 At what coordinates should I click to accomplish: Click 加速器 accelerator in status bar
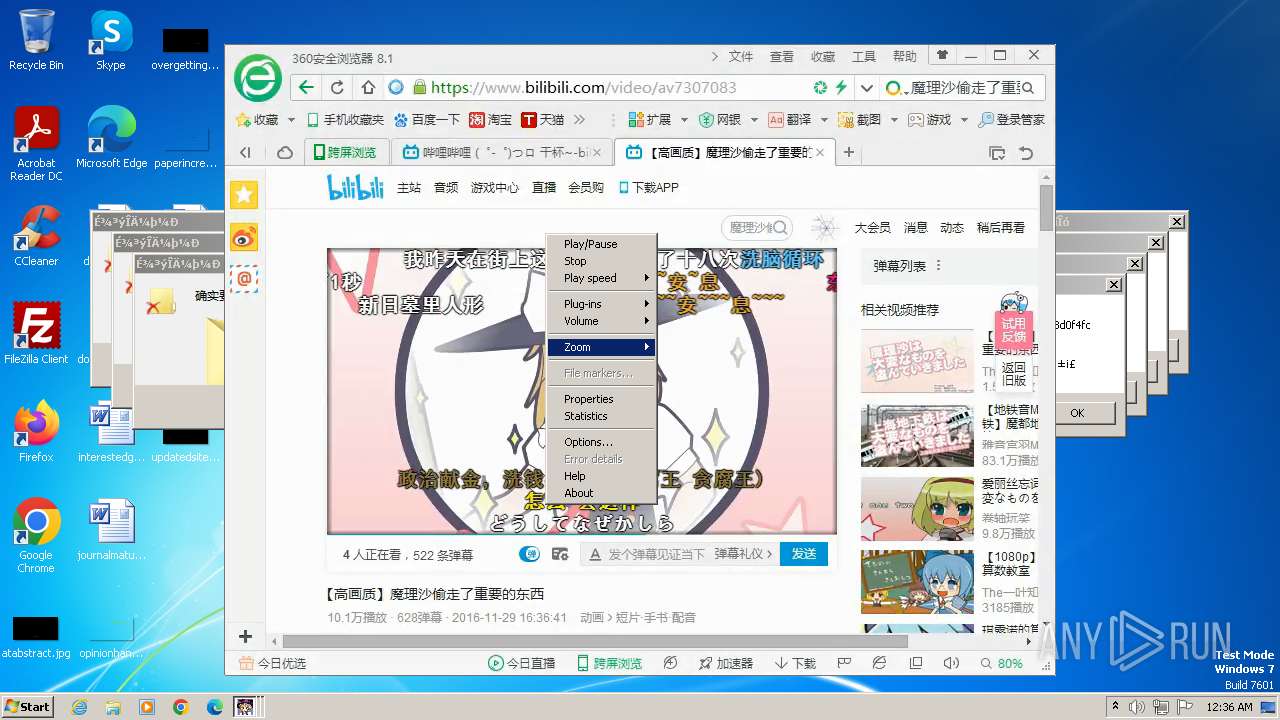[725, 663]
